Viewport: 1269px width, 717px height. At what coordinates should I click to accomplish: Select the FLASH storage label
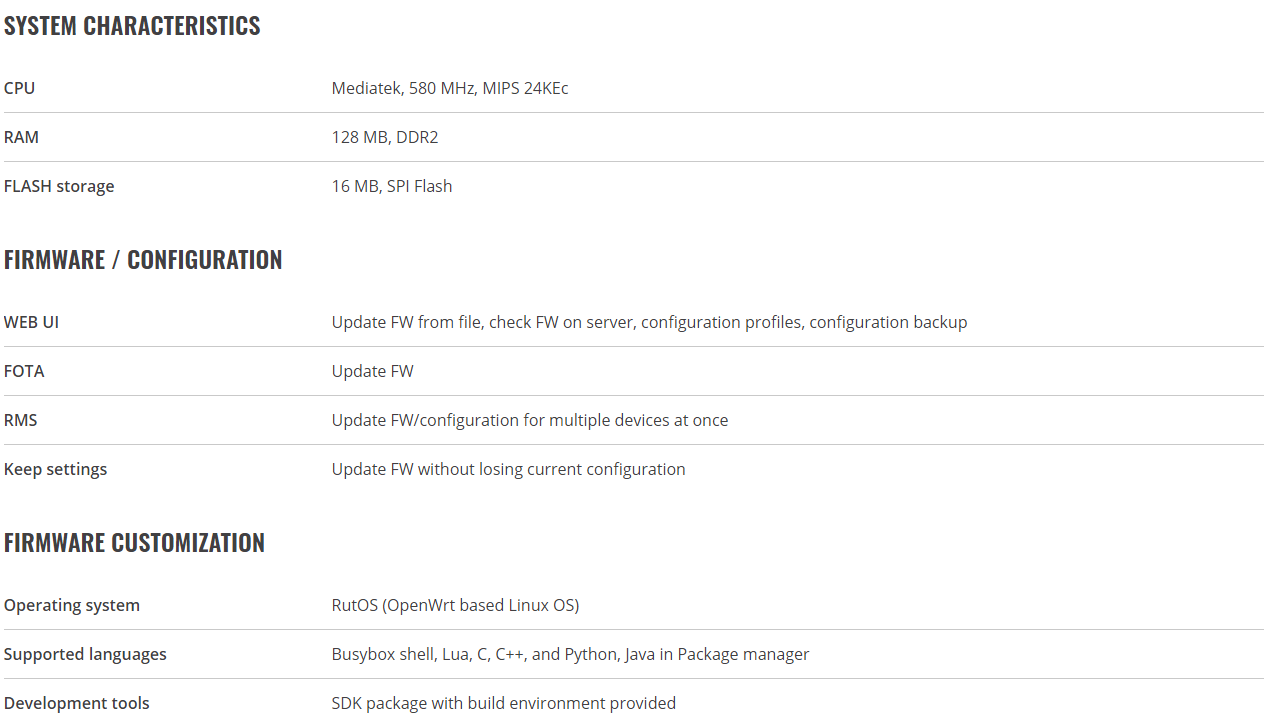(x=59, y=186)
